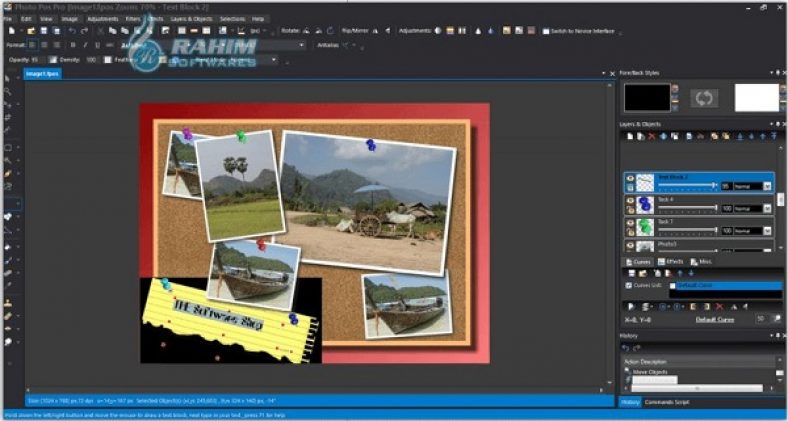
Task: Select the History bottom tab
Action: click(630, 402)
